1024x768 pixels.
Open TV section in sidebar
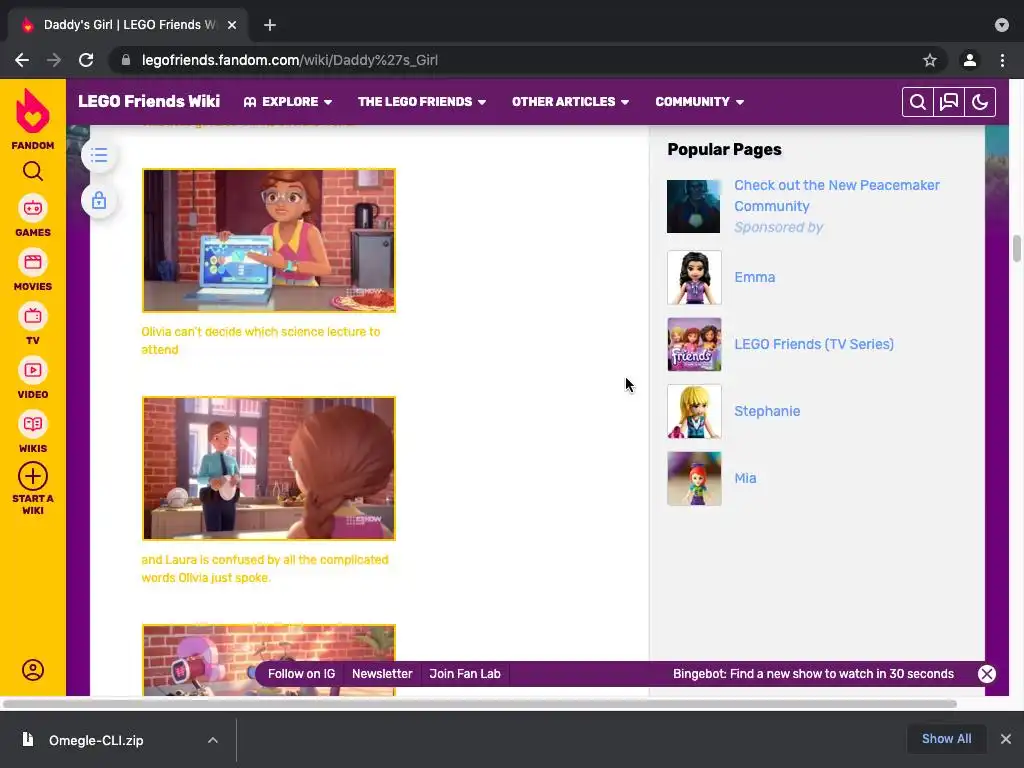[x=33, y=325]
